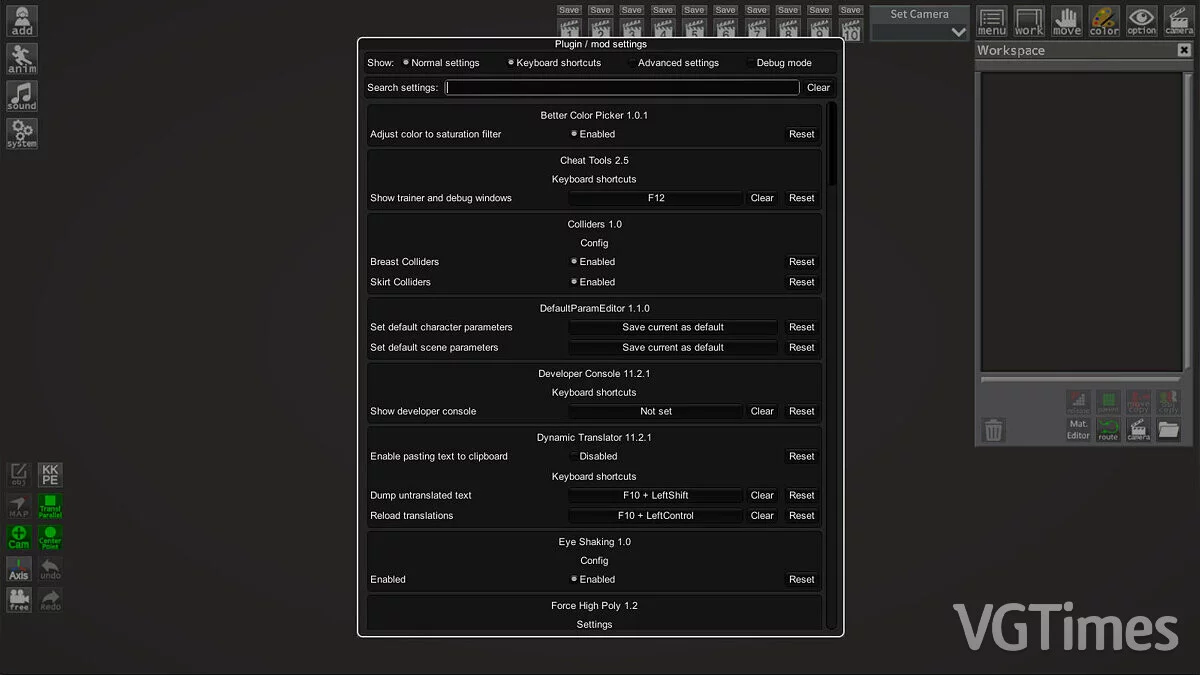The image size is (1200, 675).
Task: Toggle Eye Shaking Enabled checkbox
Action: [x=593, y=579]
